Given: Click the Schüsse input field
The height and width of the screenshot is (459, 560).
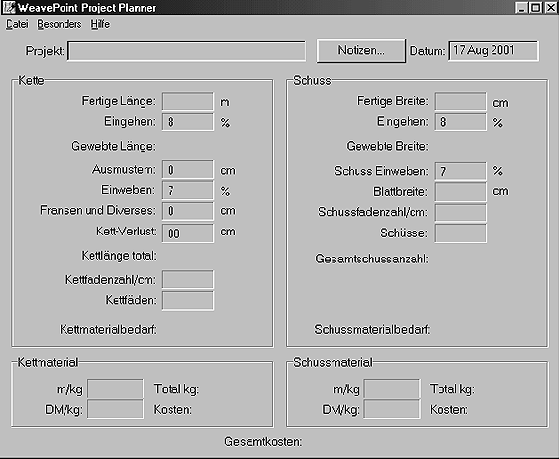Looking at the screenshot, I should (x=461, y=233).
